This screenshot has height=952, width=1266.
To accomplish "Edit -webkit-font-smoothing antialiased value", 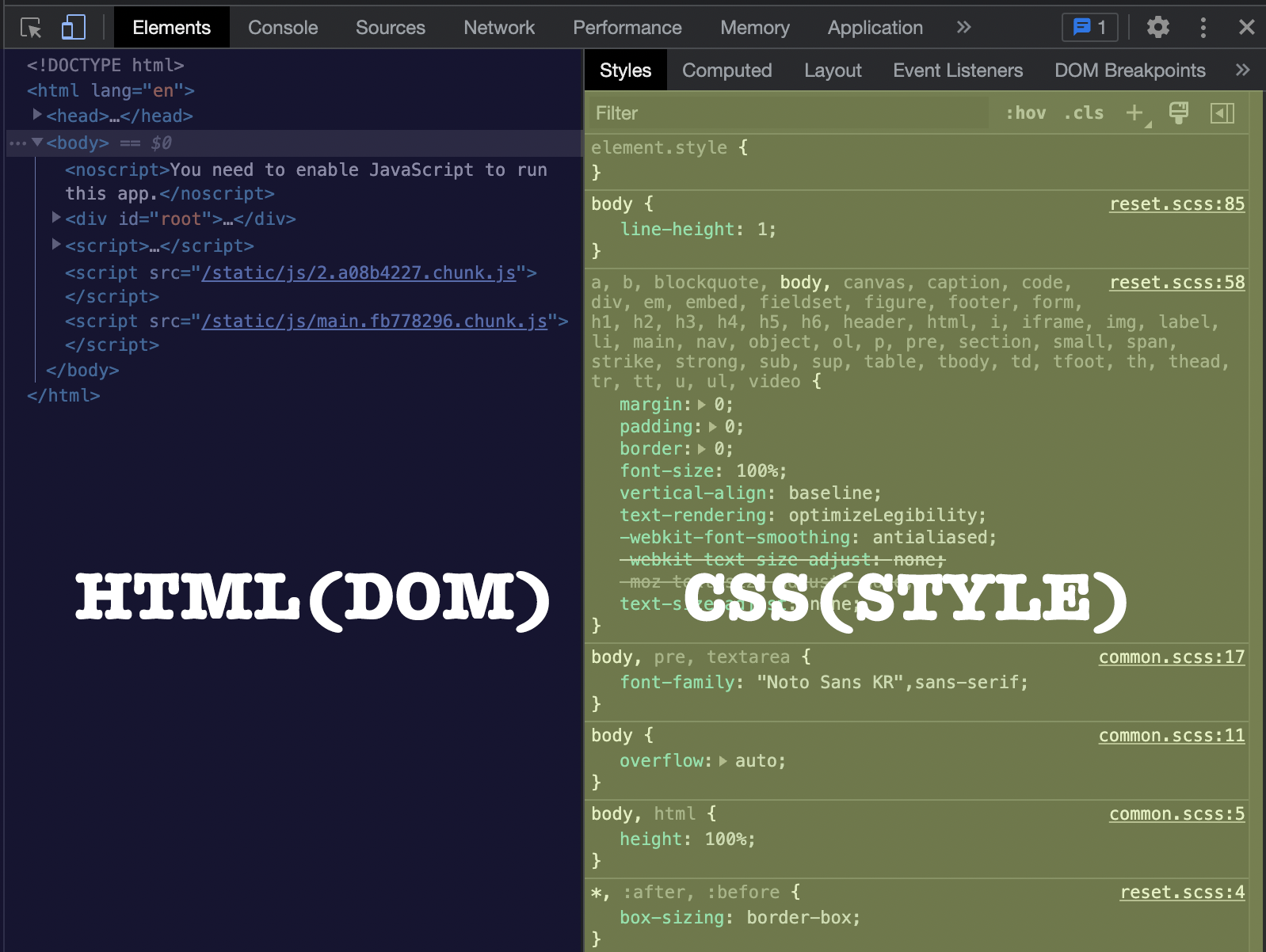I will 929,538.
